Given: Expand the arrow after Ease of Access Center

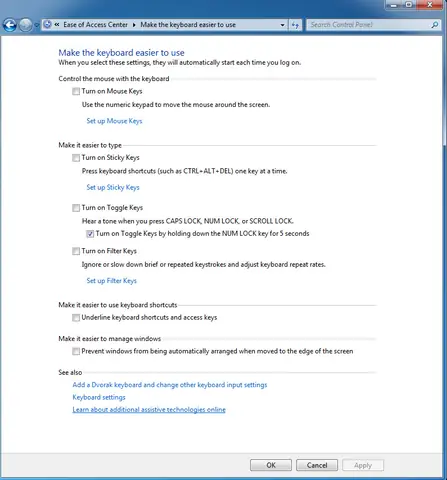Looking at the screenshot, I should tap(134, 25).
